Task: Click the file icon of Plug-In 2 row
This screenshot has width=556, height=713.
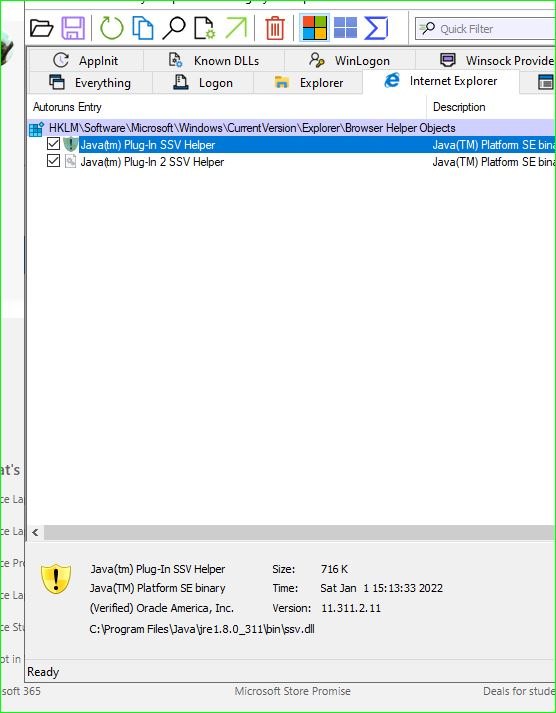Action: [x=70, y=161]
